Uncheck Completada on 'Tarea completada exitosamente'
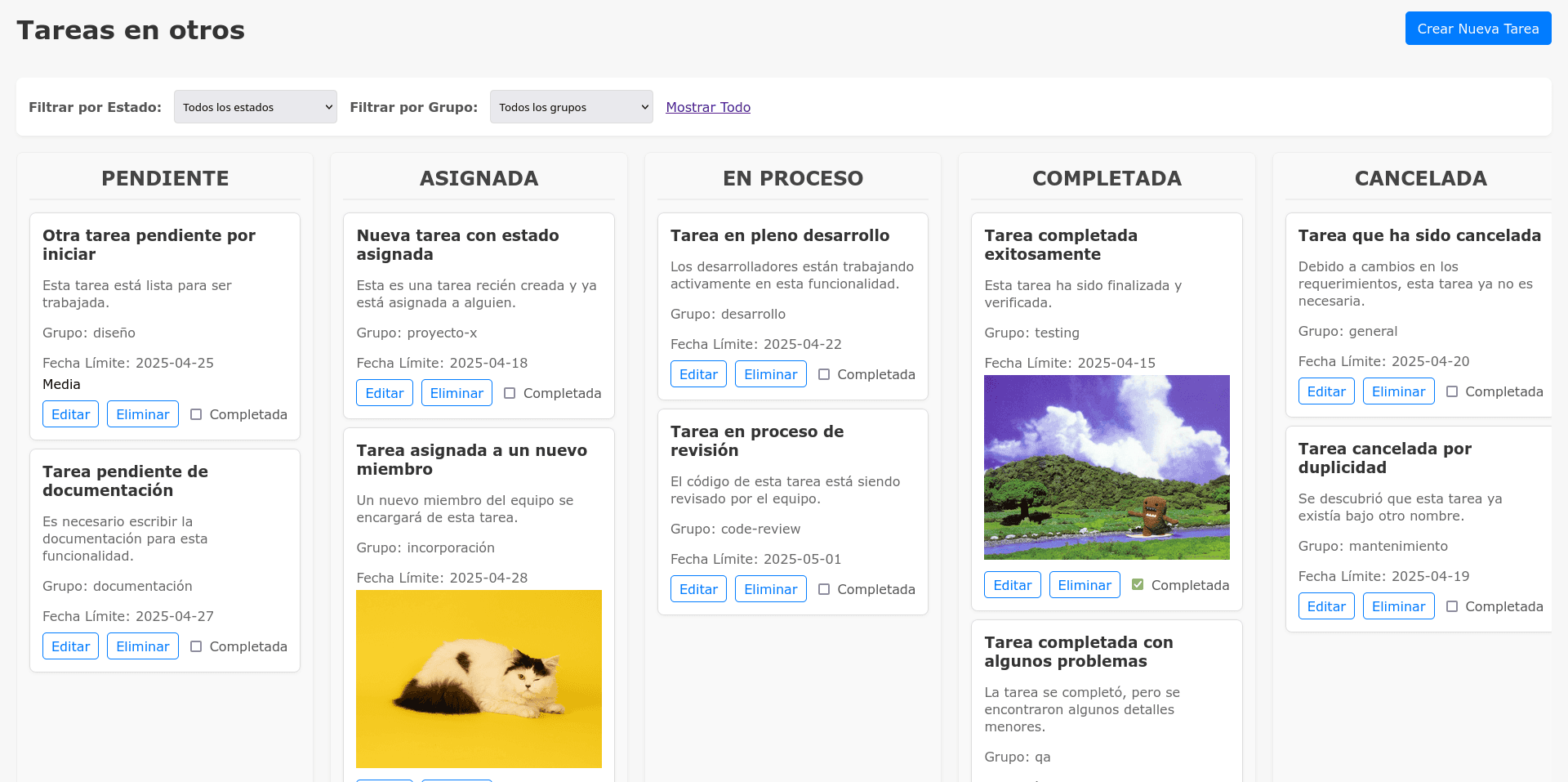Screen dimensions: 1568x782 pos(1137,583)
